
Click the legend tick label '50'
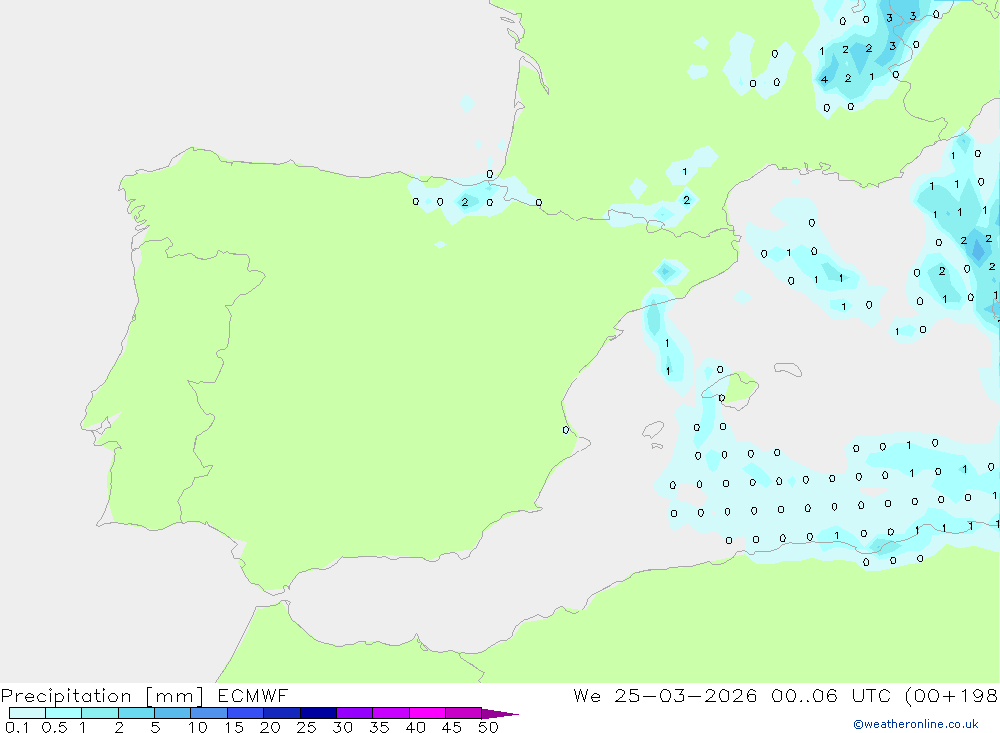pyautogui.click(x=488, y=727)
